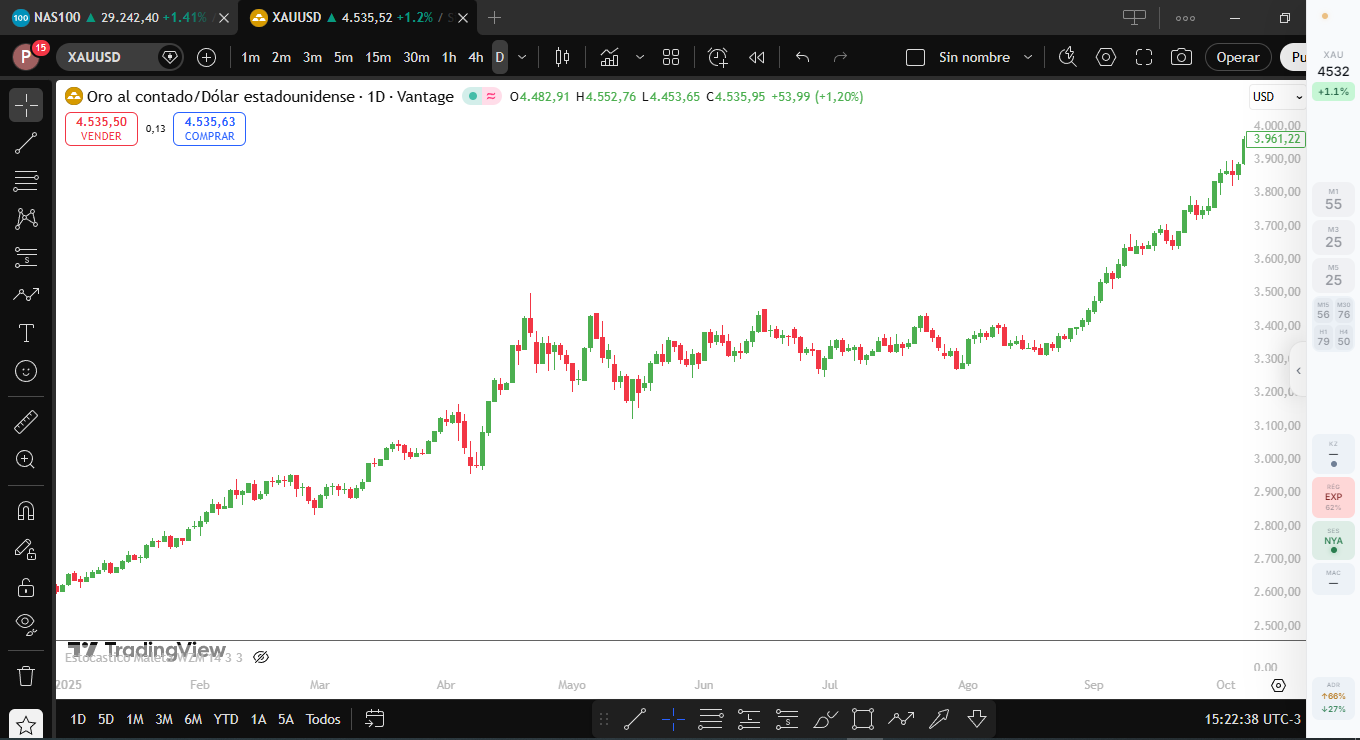Click the COMPRAR buy button
The image size is (1360, 740).
209,129
